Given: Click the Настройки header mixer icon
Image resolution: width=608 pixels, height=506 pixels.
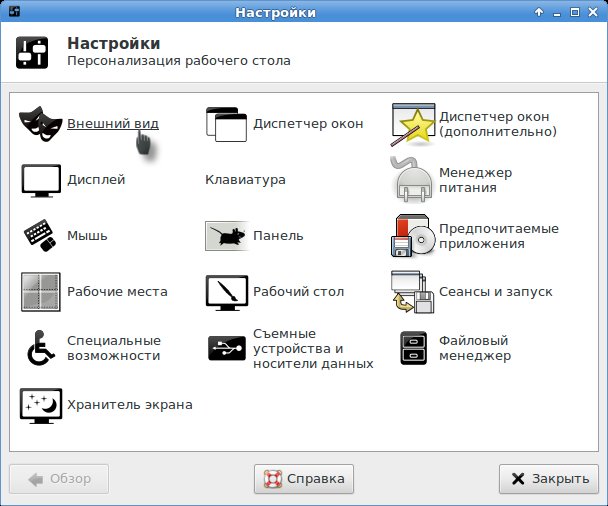Looking at the screenshot, I should [32, 52].
